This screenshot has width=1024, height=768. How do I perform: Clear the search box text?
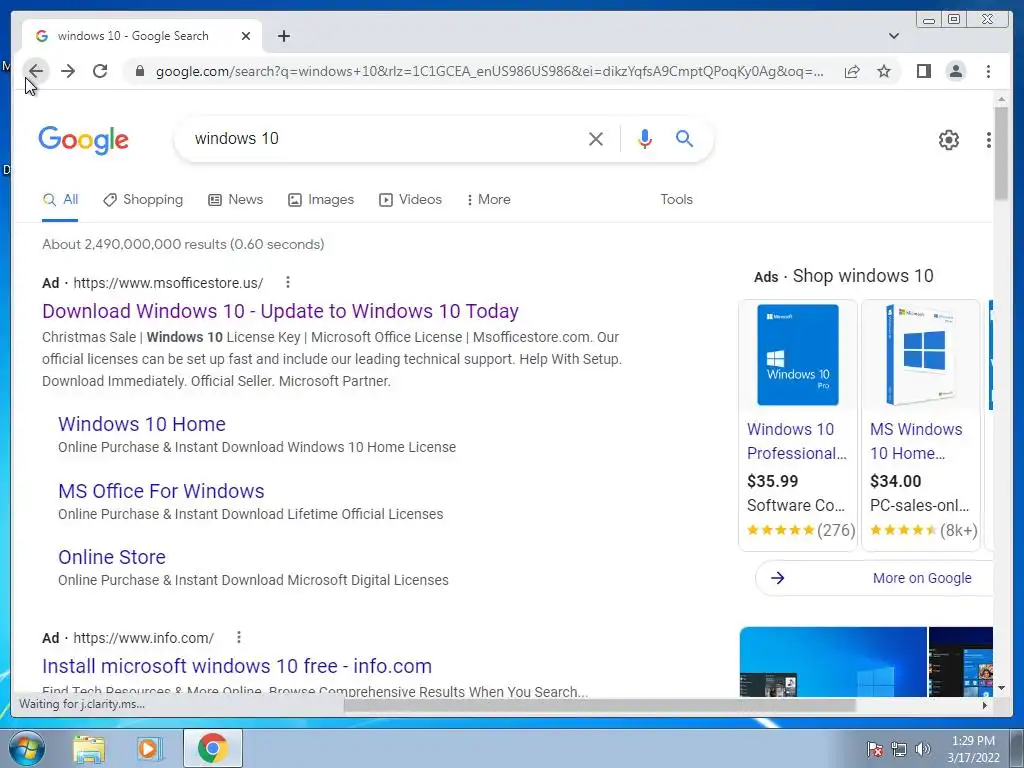(x=596, y=138)
